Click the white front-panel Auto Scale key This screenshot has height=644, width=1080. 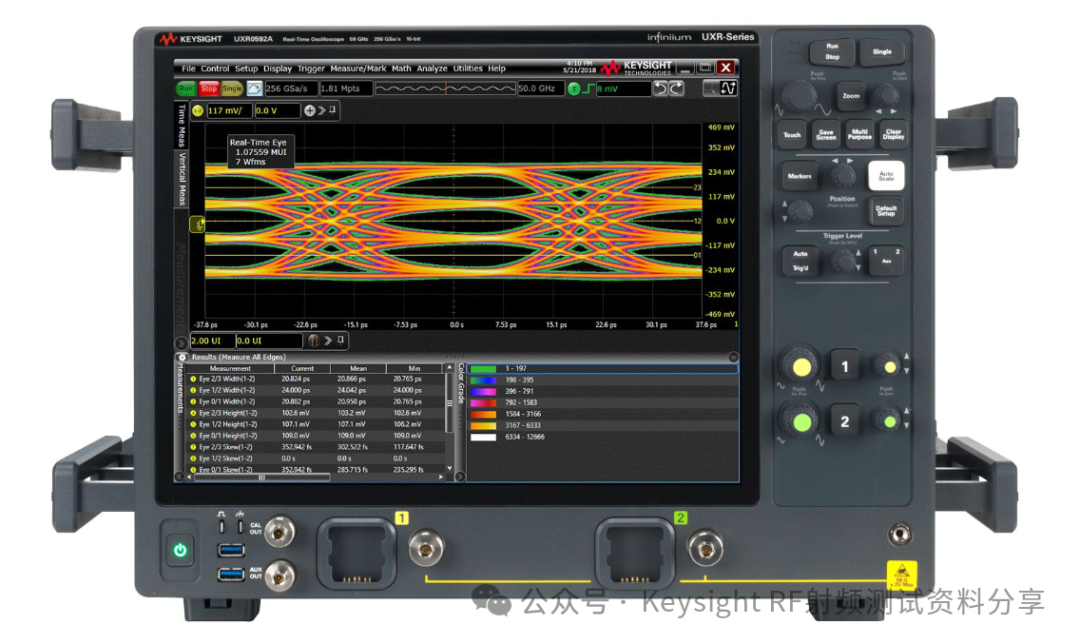[x=886, y=176]
